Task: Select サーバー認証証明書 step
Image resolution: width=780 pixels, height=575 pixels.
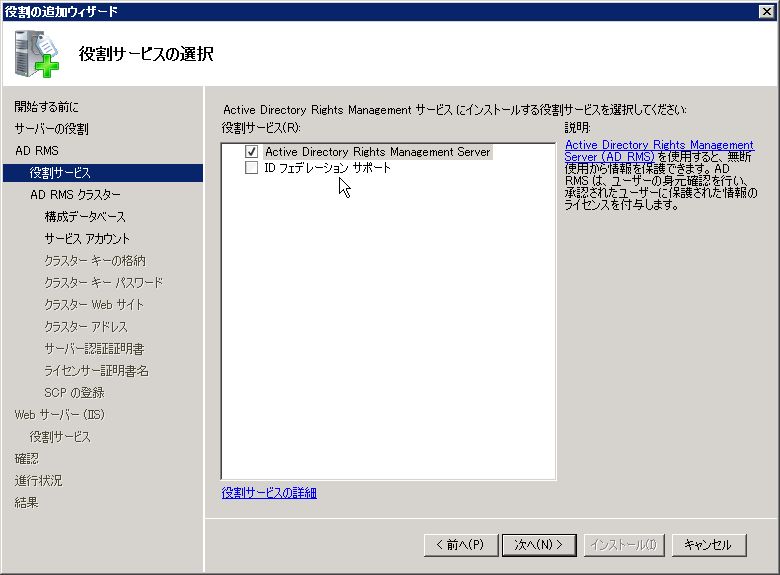Action: coord(94,348)
